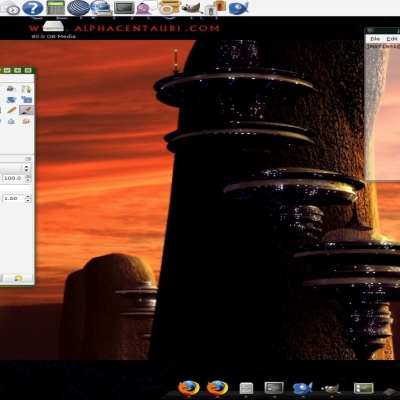Image resolution: width=400 pixels, height=400 pixels.
Task: Click the orange box launcher in top panel
Action: [169, 7]
